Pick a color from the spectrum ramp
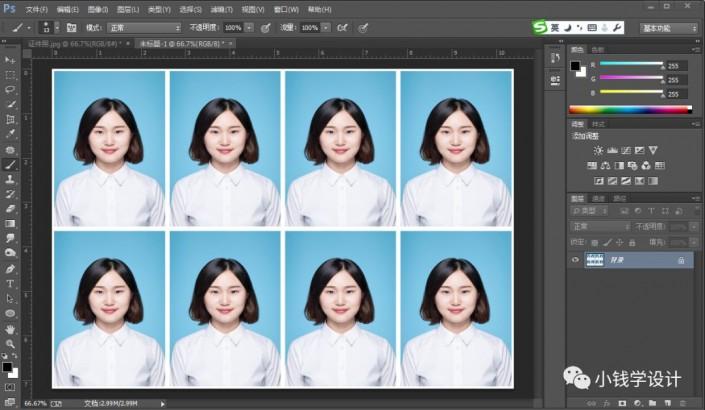705x410 pixels. pyautogui.click(x=625, y=108)
